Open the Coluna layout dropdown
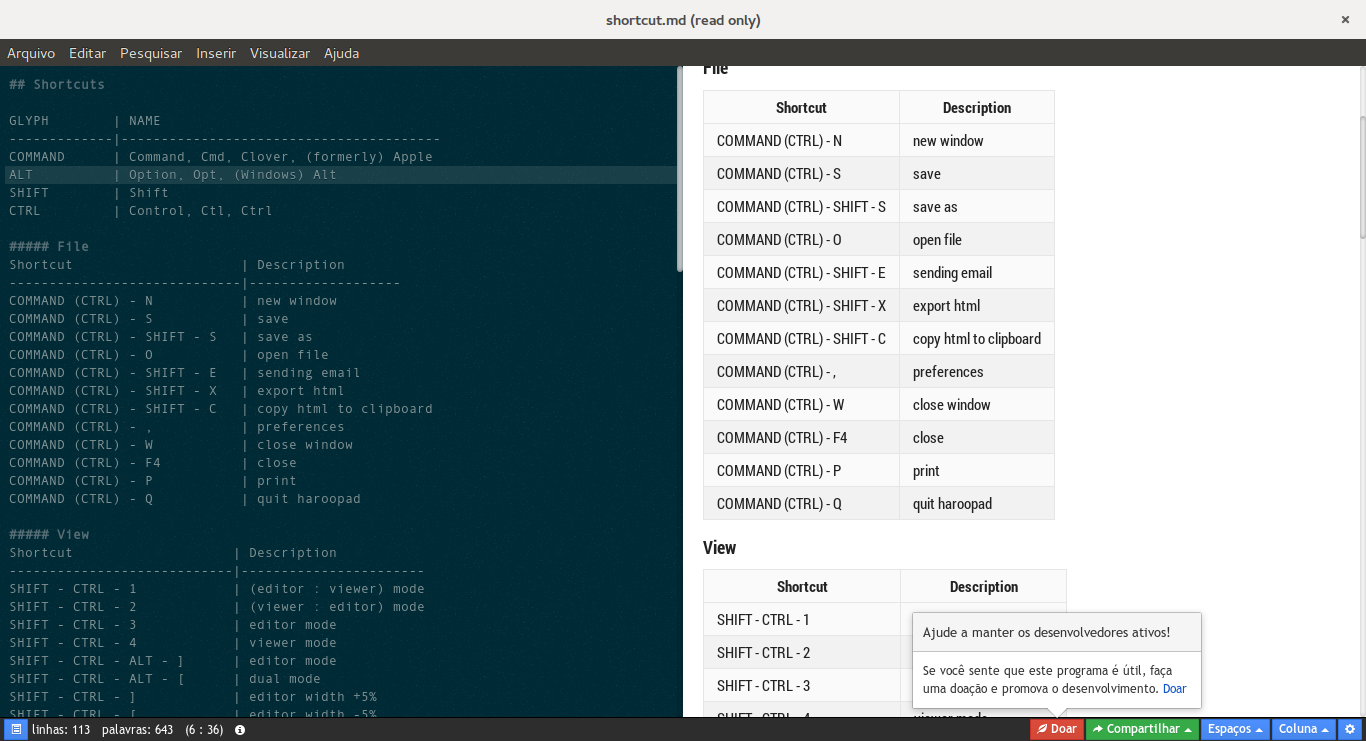Screen dimensions: 1366x741 point(1304,730)
